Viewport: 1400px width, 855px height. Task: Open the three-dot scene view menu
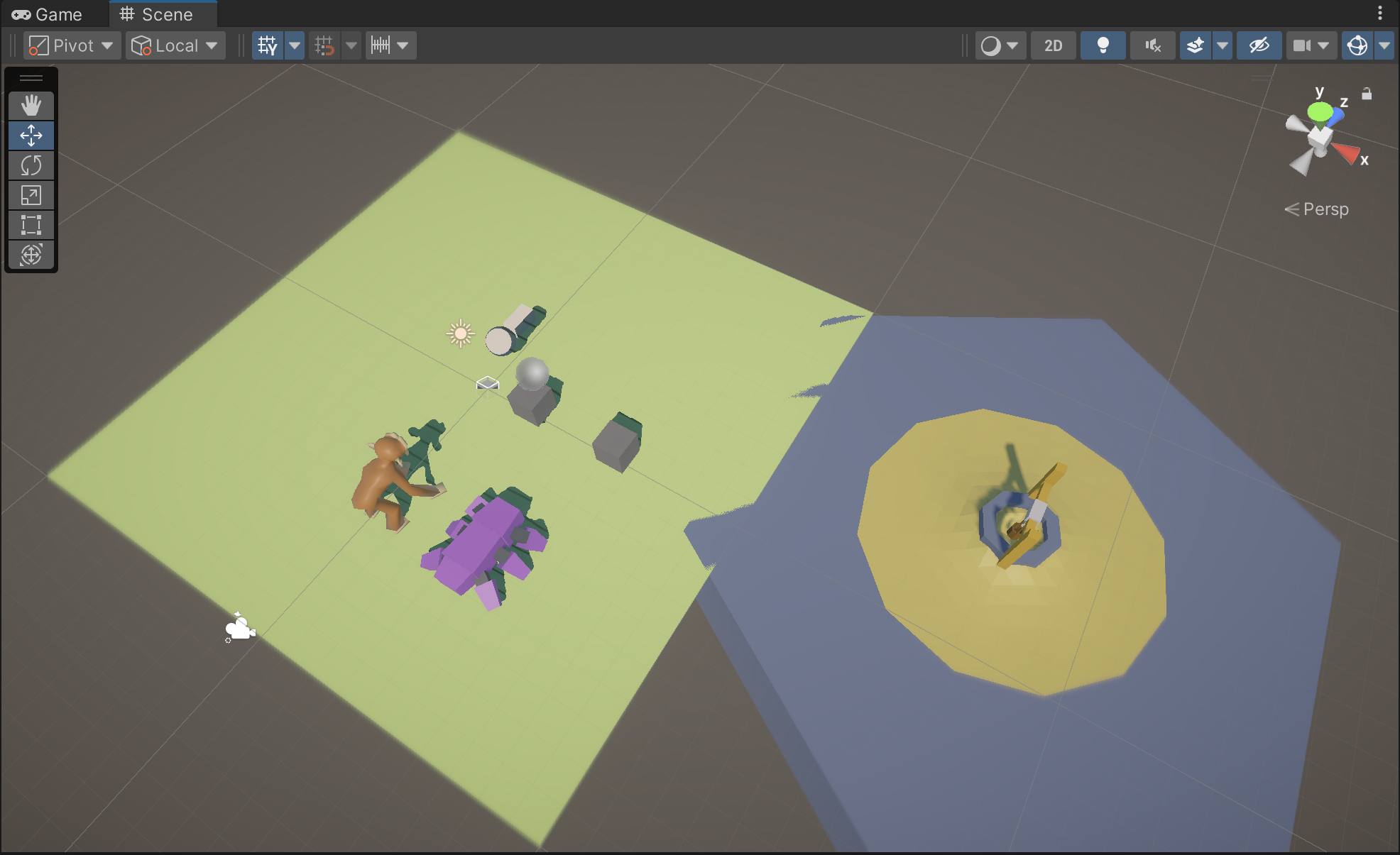pos(1379,13)
